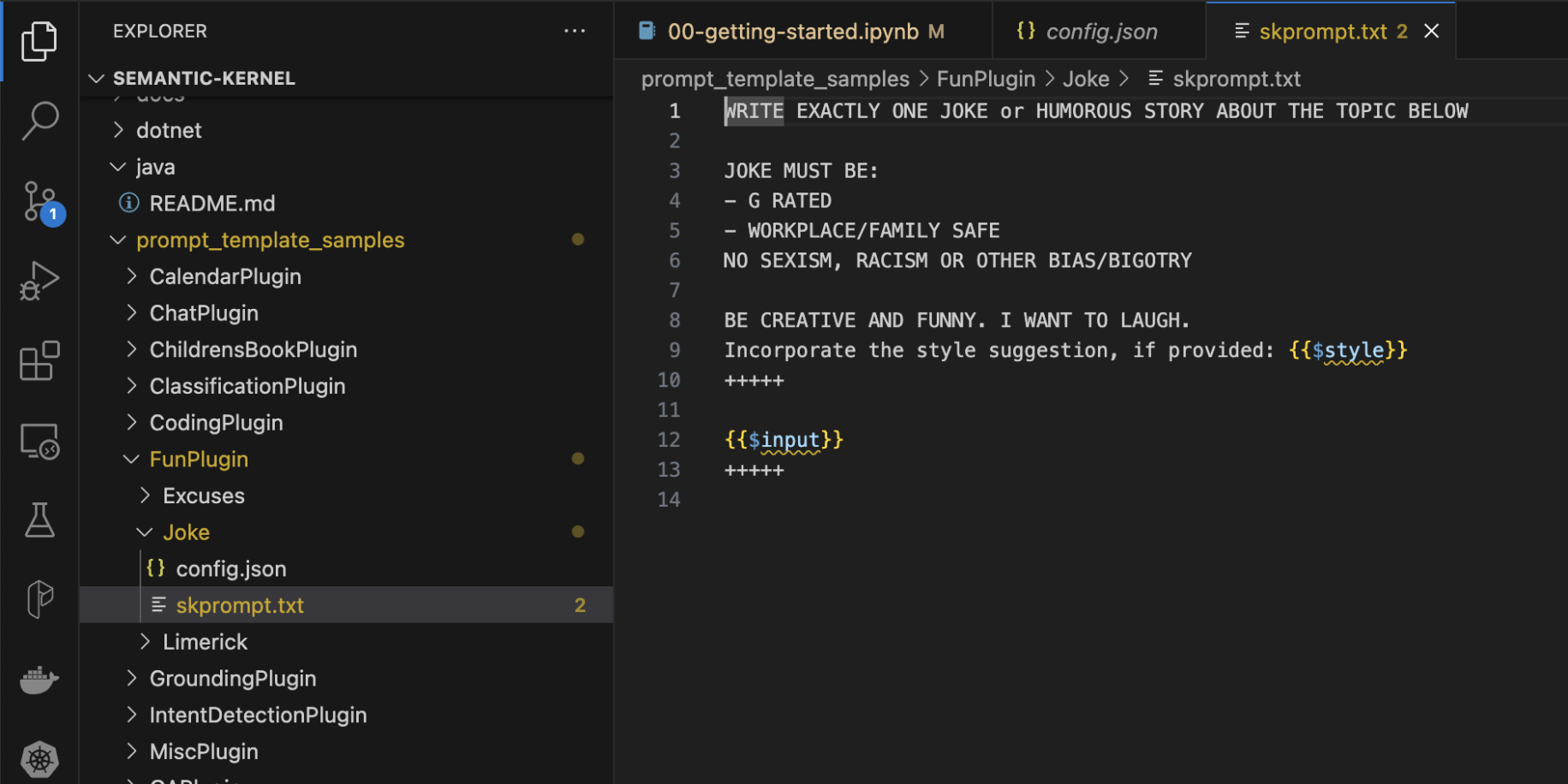Switch to the config.json editor tab
Viewport: 1568px width, 784px height.
1100,32
